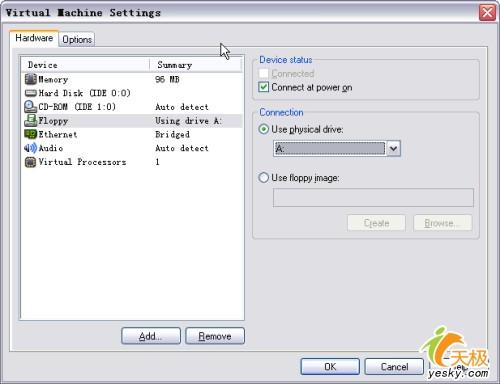500x384 pixels.
Task: Uncheck Connect at power on
Action: click(x=263, y=87)
